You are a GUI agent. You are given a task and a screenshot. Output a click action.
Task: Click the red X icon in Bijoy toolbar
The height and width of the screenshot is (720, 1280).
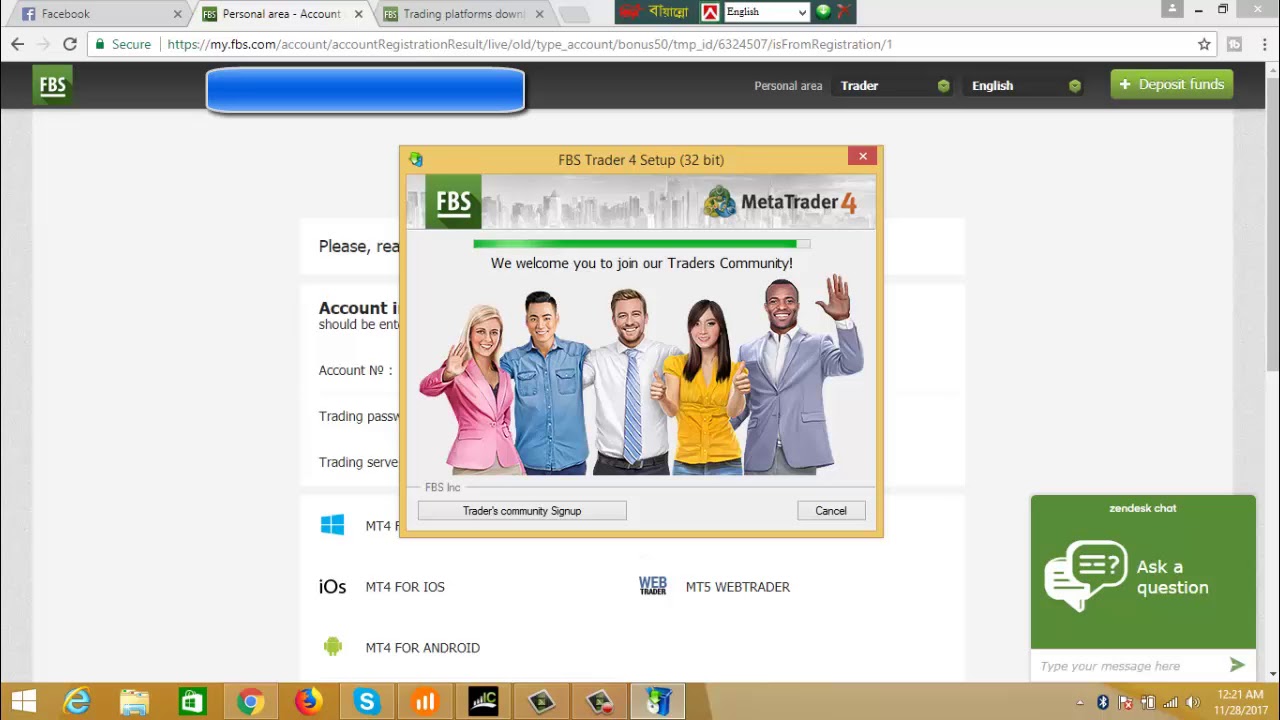pos(843,12)
